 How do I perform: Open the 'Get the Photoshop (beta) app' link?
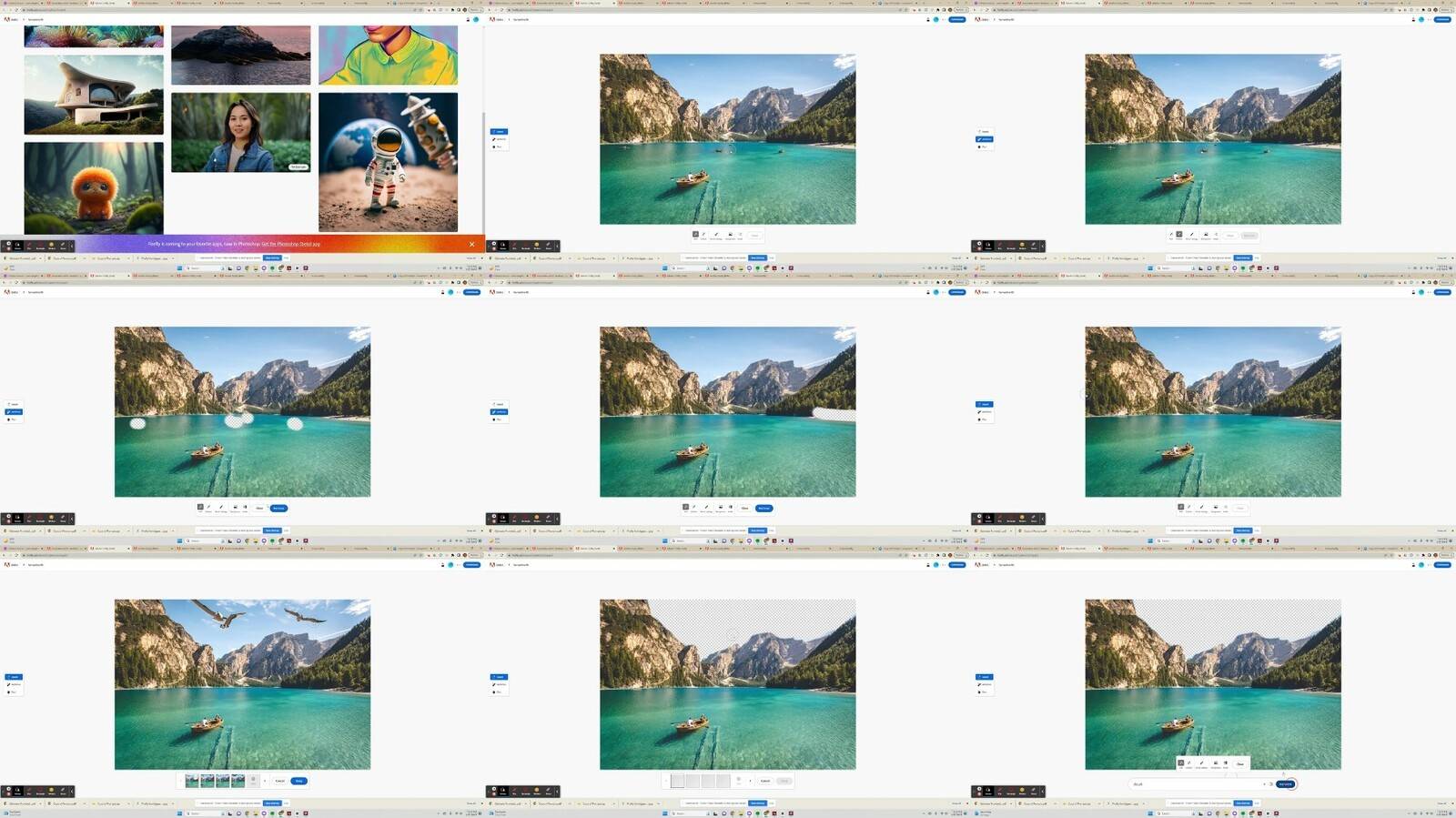point(290,244)
